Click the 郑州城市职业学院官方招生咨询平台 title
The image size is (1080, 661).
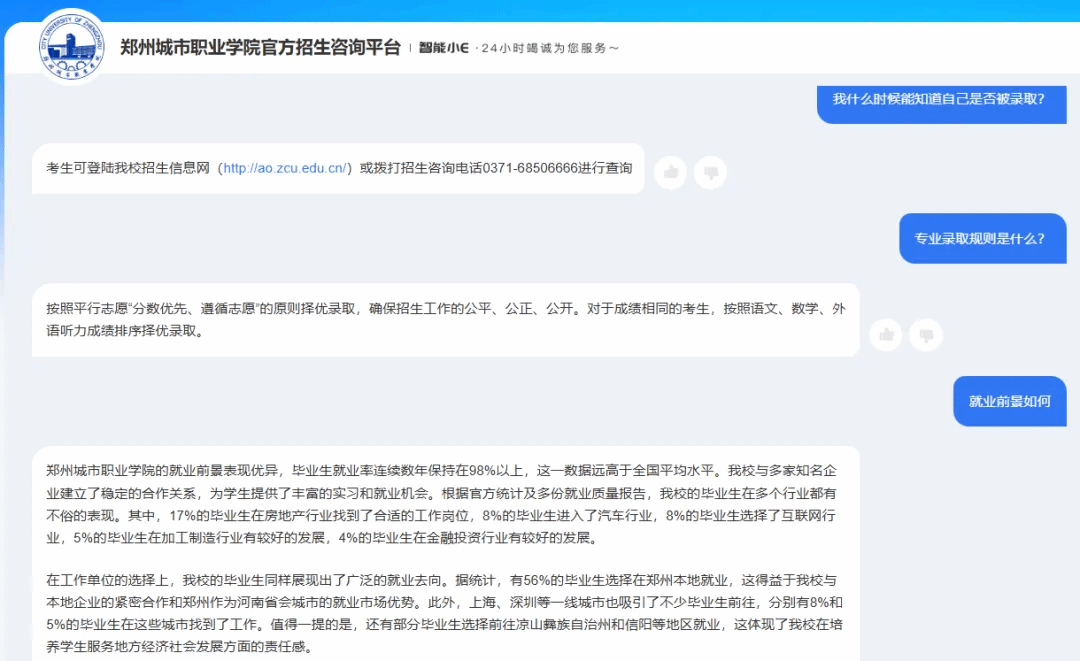tap(260, 47)
